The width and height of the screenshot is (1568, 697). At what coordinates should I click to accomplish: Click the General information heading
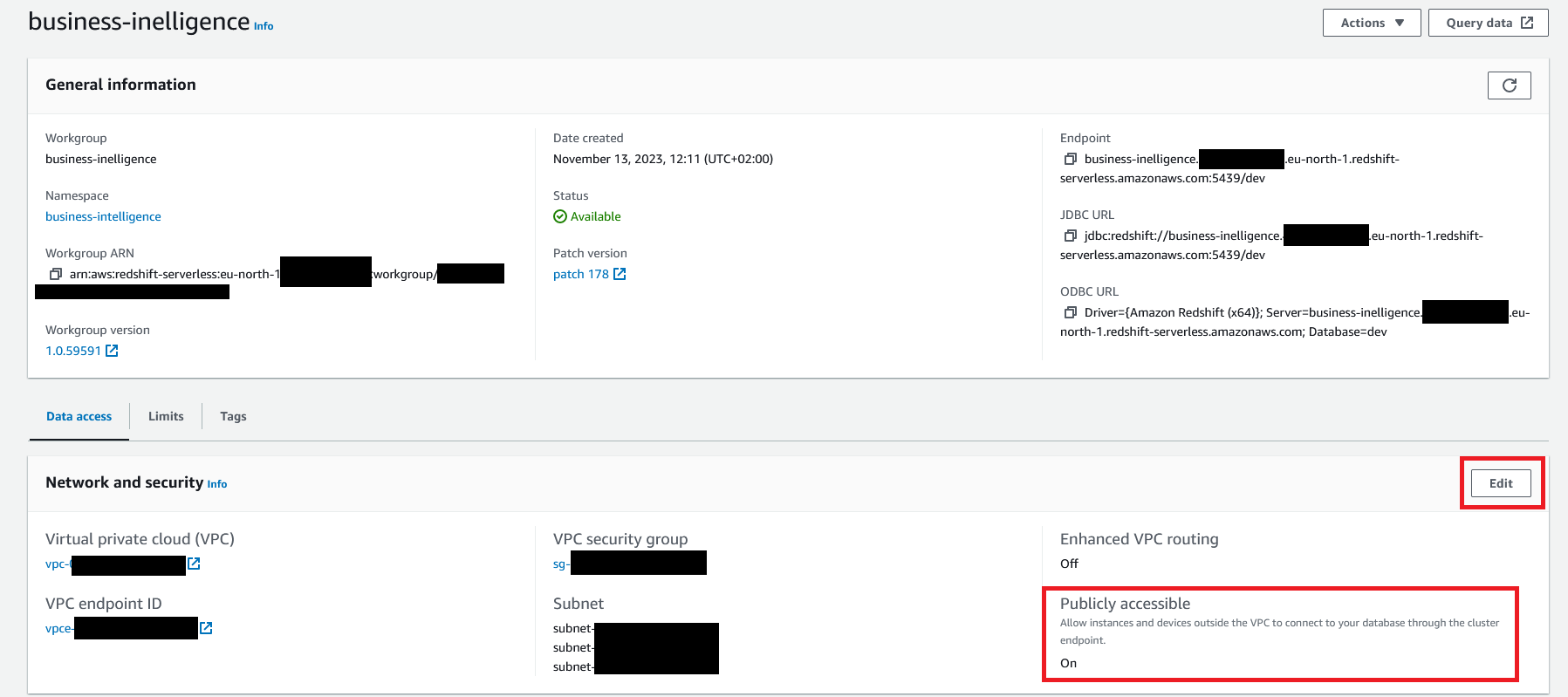pos(120,85)
